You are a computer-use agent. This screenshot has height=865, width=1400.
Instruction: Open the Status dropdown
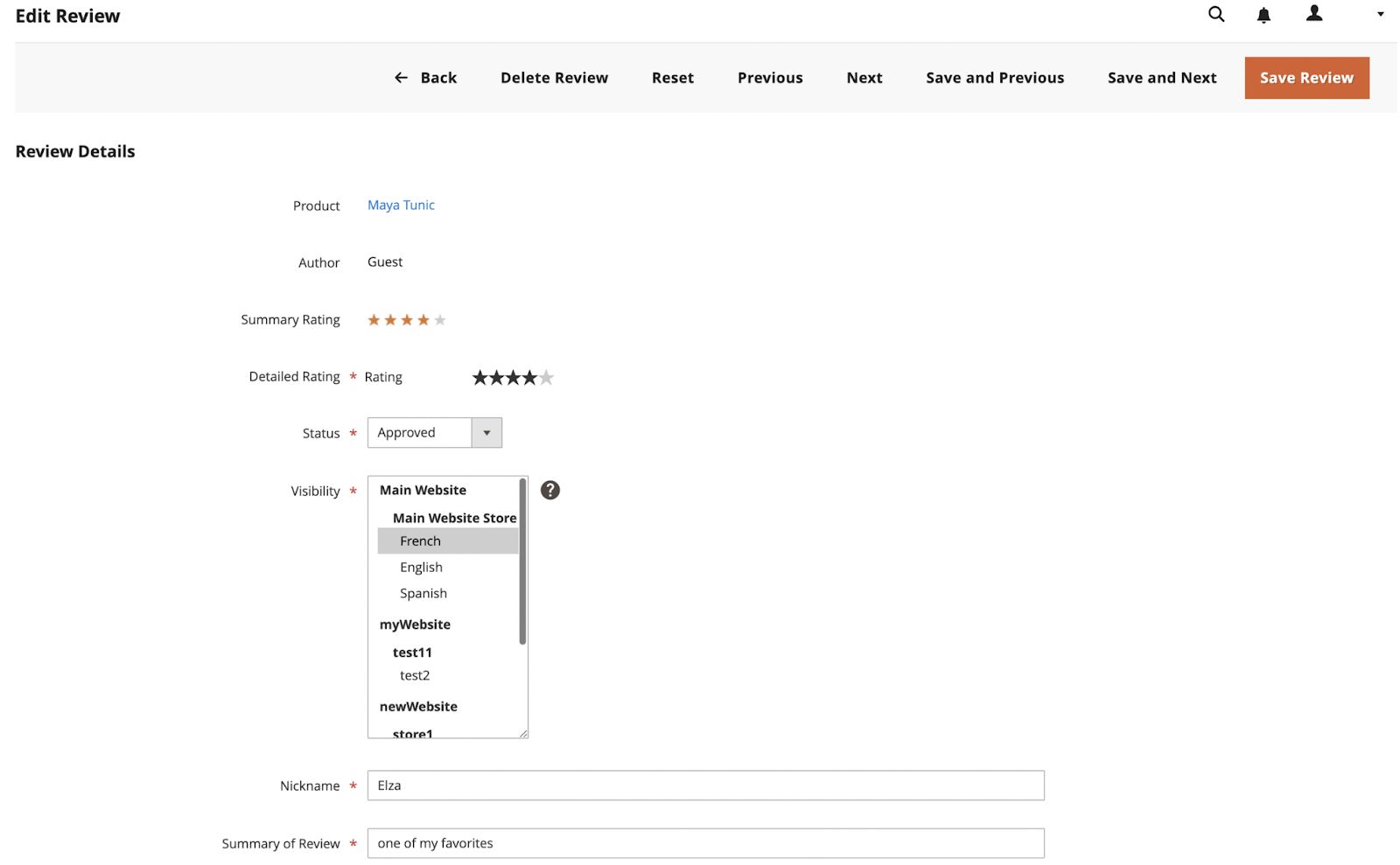pos(486,432)
